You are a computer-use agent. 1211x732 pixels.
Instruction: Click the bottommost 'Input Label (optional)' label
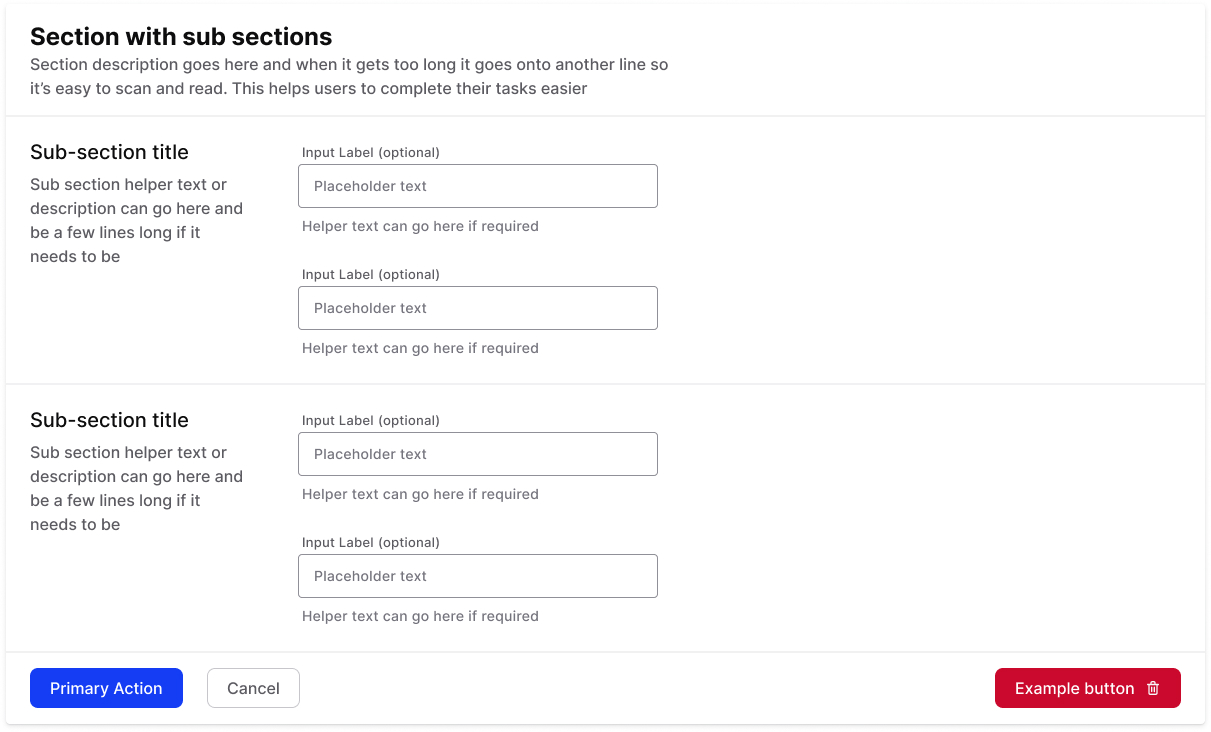pos(371,542)
